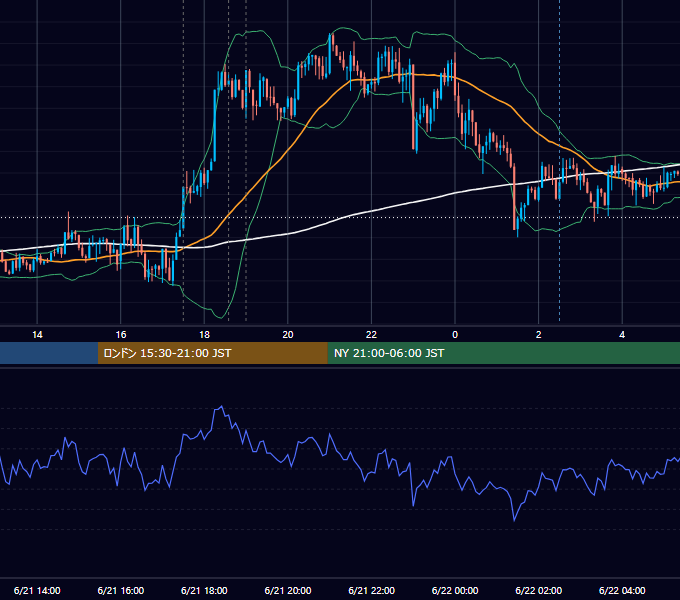
Task: Select the blue session bar before ロンドン
Action: point(49,353)
